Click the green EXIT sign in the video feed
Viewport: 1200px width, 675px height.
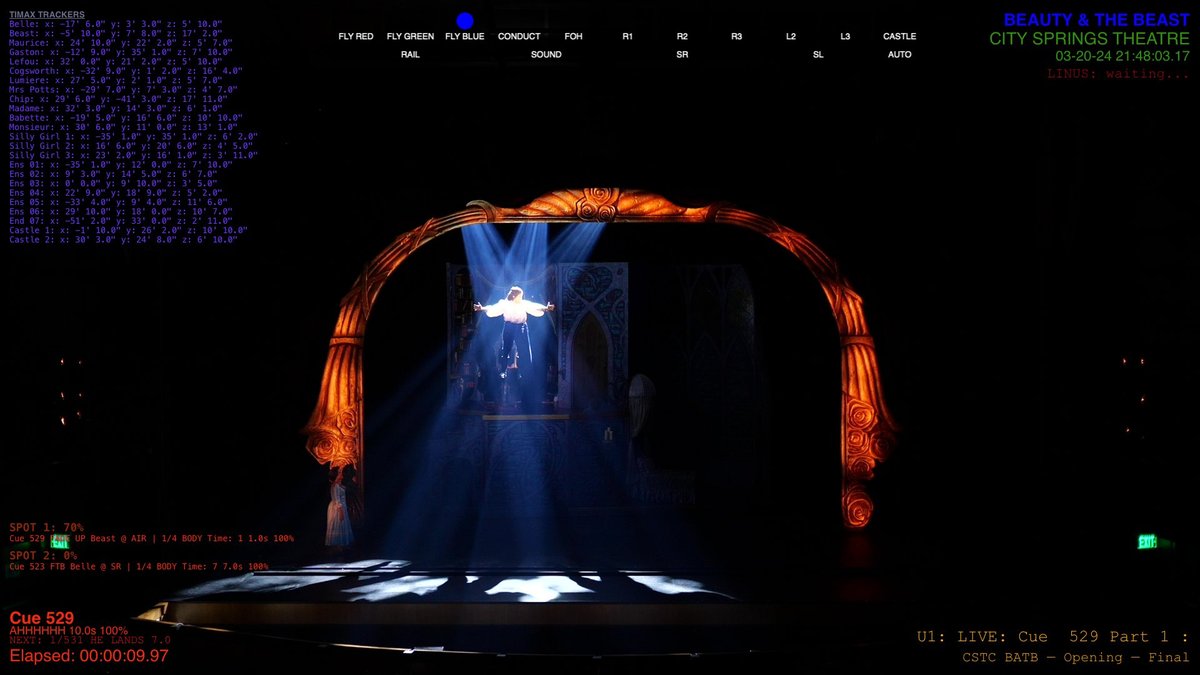point(1147,542)
